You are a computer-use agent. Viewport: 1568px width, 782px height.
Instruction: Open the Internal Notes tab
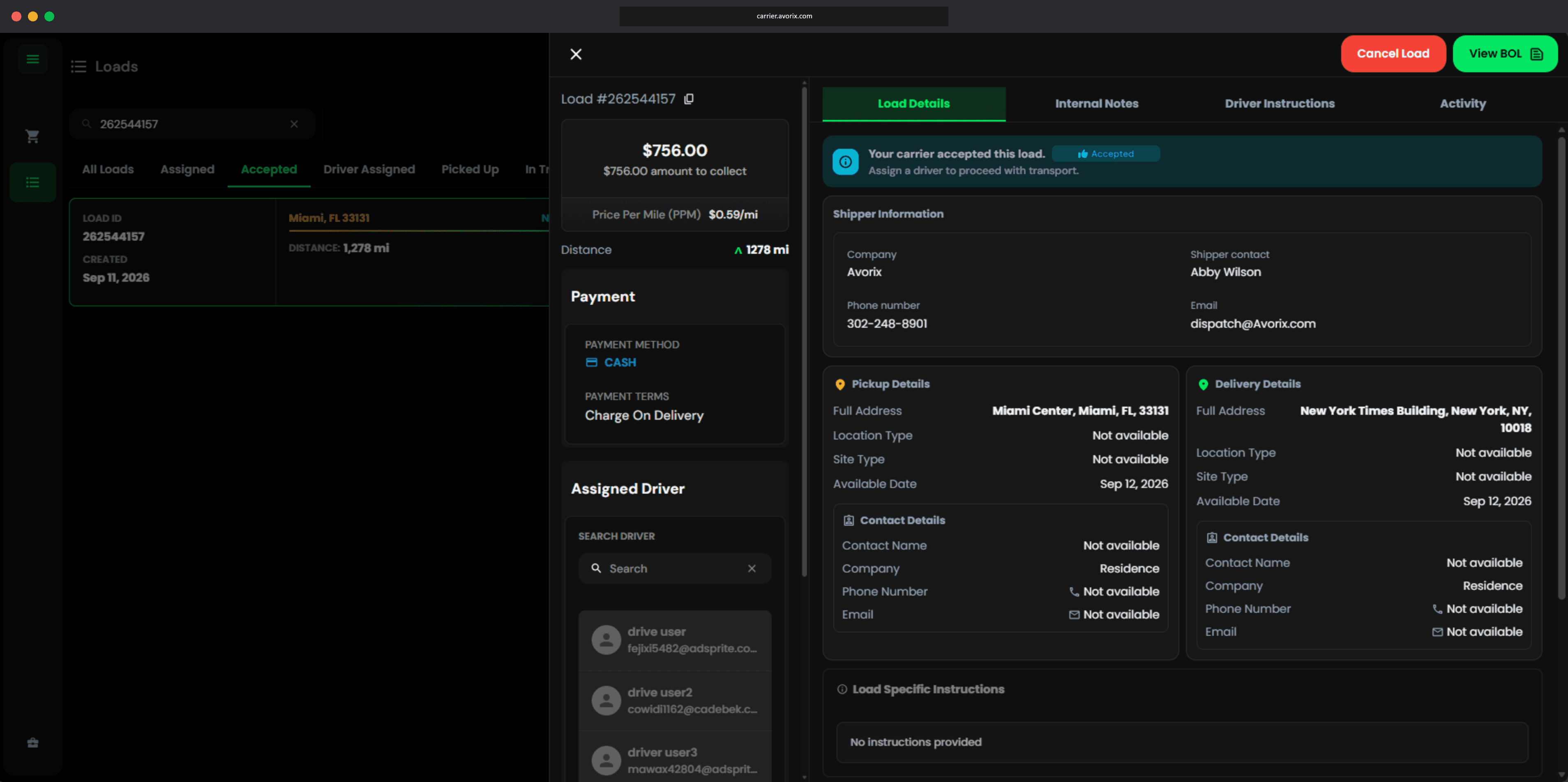click(1096, 103)
